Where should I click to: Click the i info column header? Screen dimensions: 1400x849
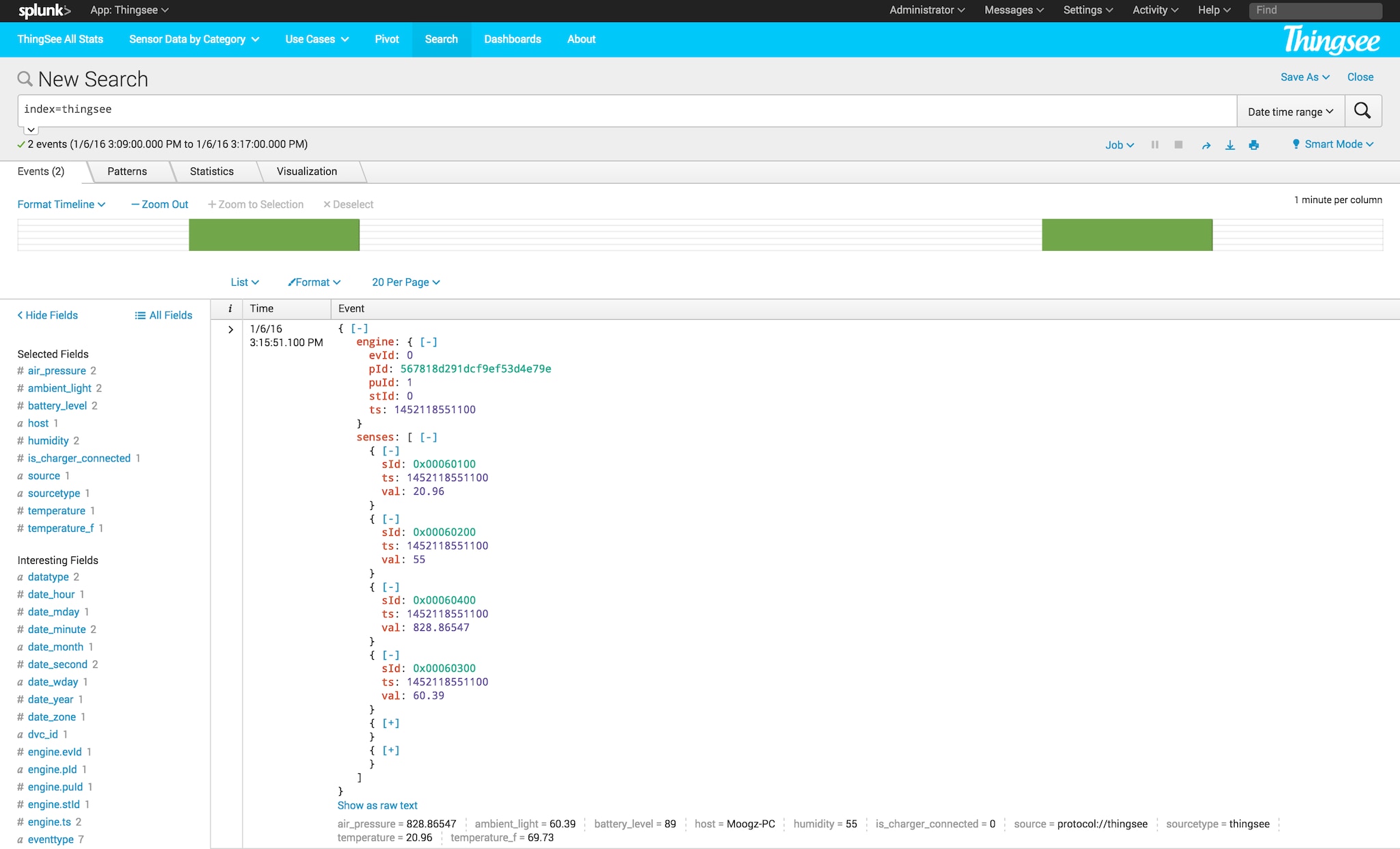coord(230,308)
